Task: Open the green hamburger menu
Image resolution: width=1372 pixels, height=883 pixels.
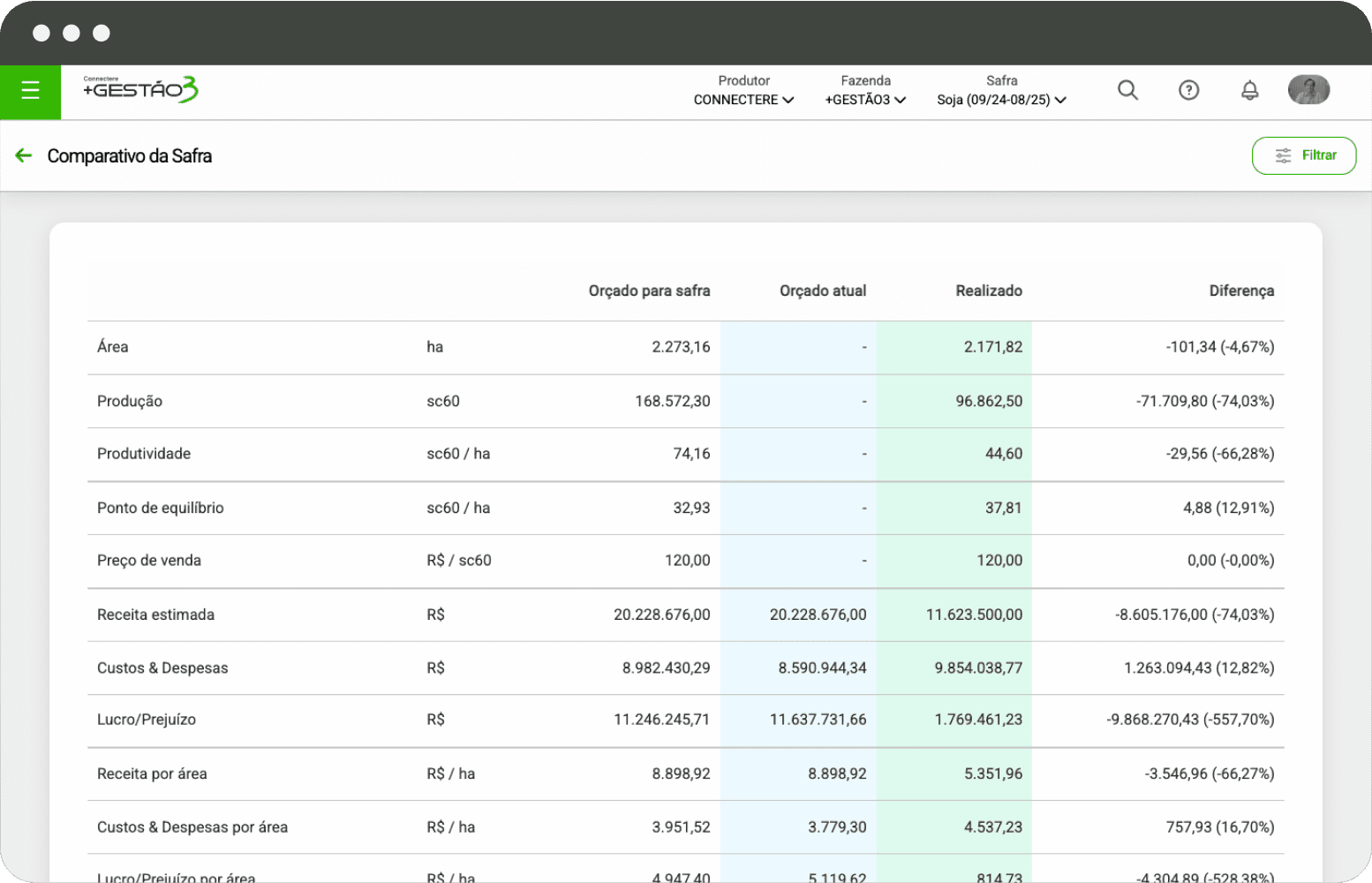Action: [x=30, y=91]
